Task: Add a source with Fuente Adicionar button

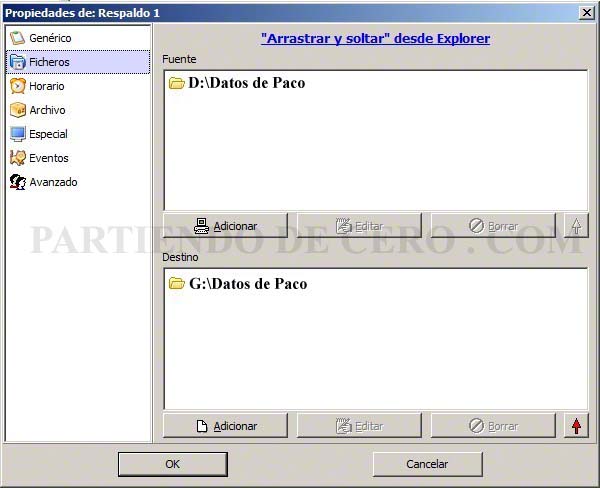Action: (x=225, y=226)
